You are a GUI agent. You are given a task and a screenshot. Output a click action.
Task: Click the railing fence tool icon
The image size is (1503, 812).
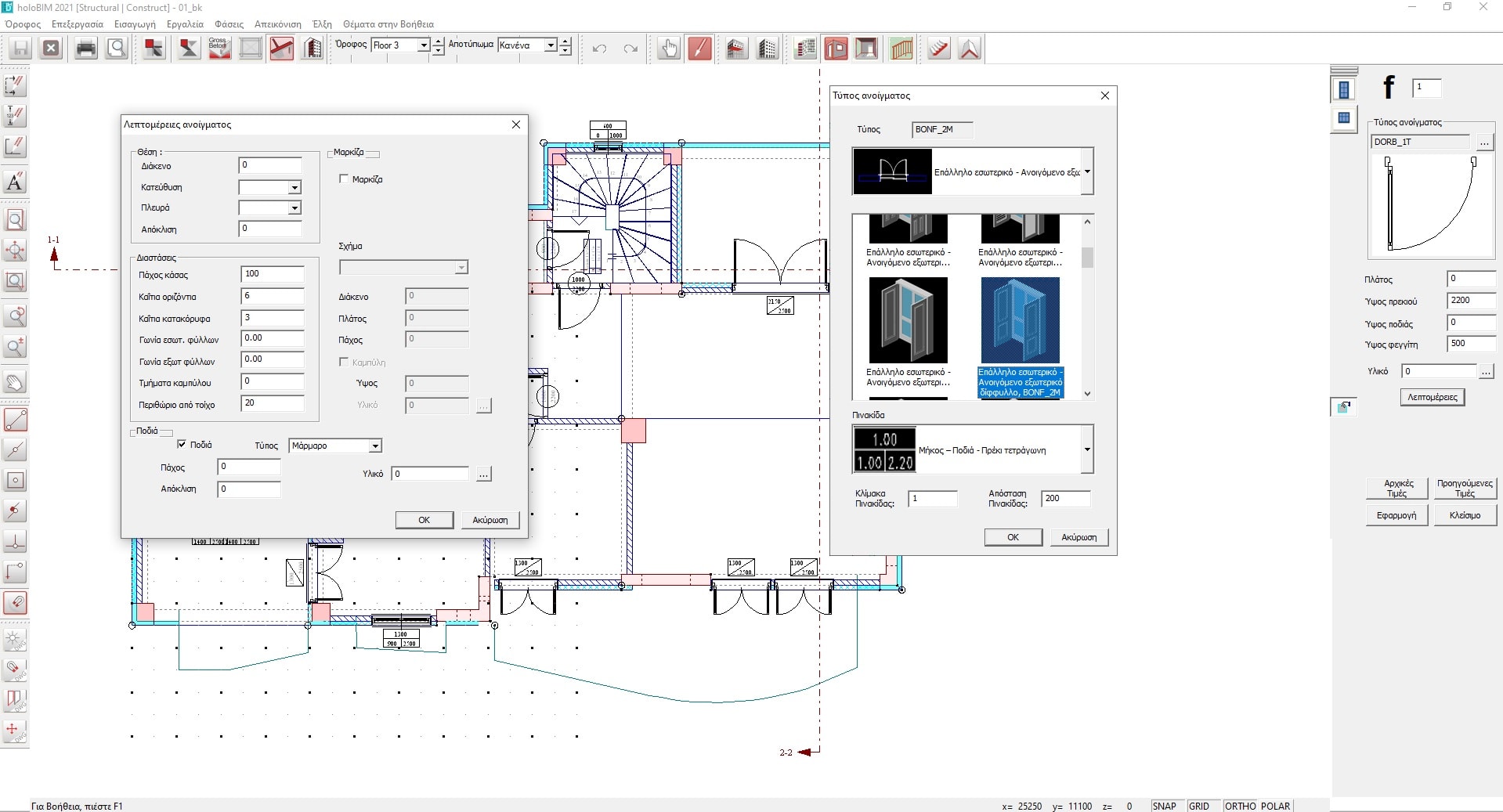point(901,49)
